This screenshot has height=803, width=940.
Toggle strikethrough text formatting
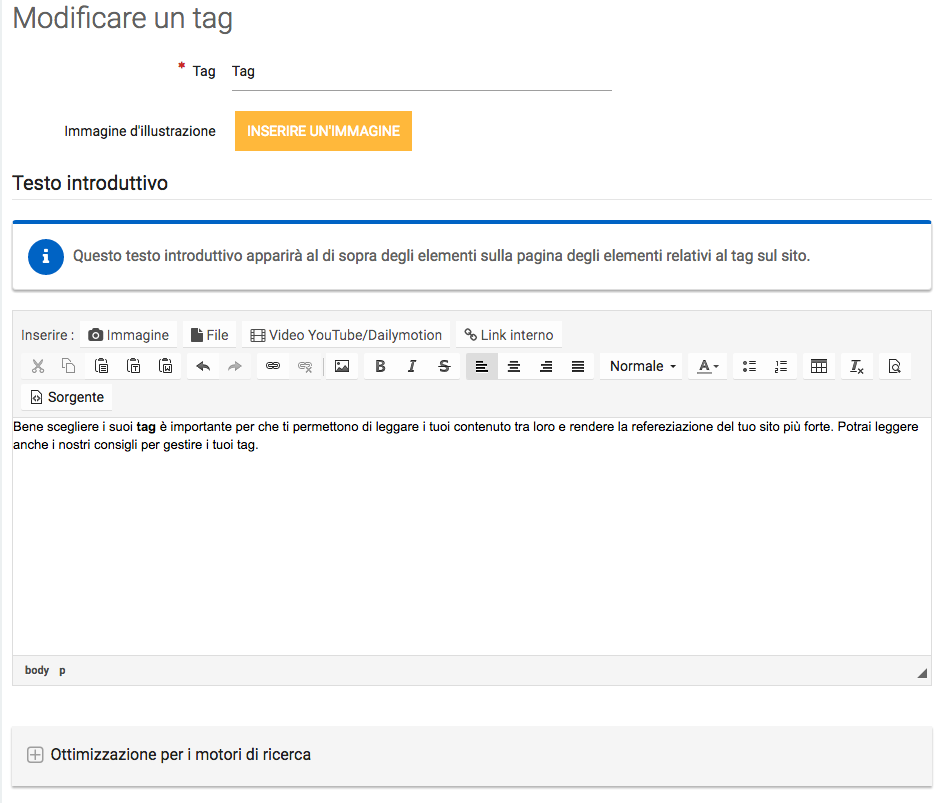point(444,367)
